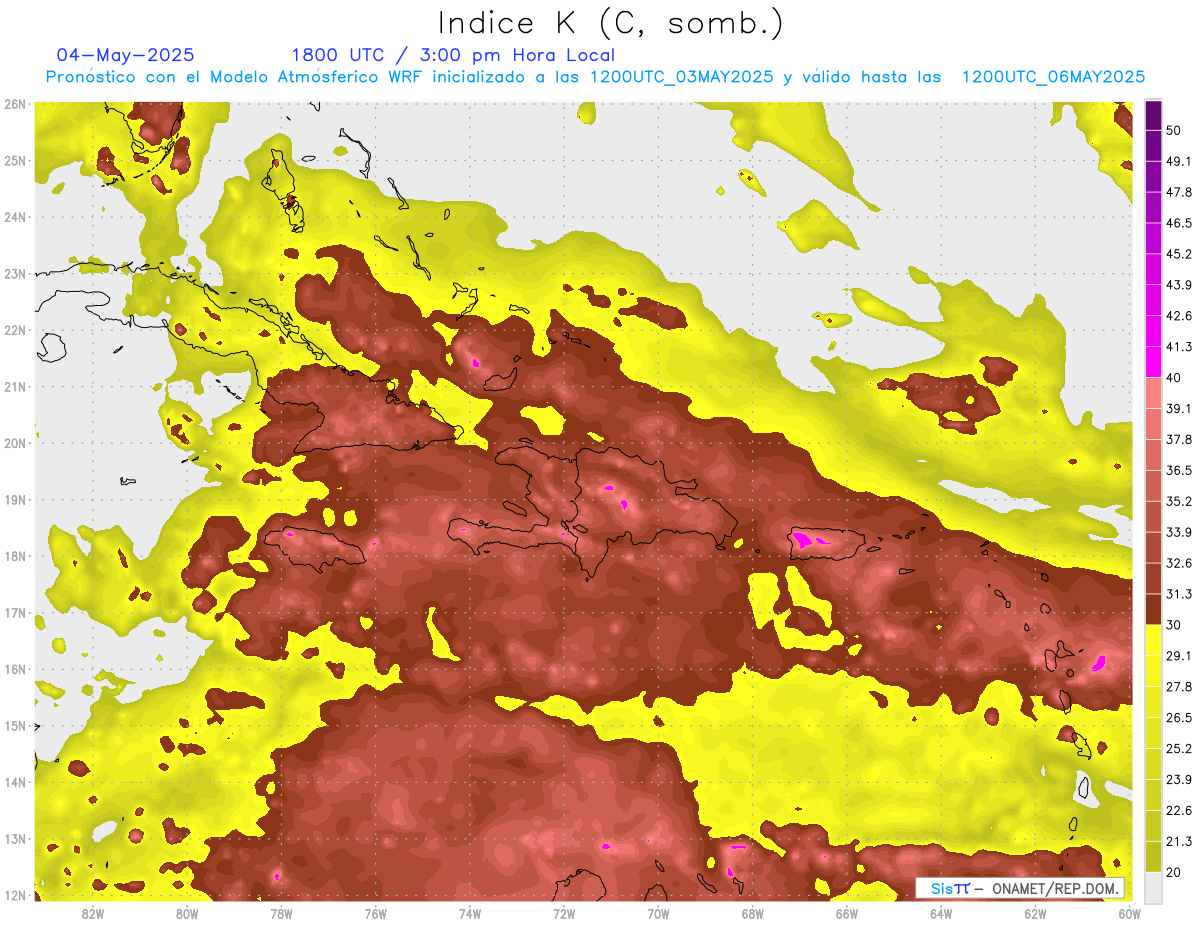Viewport: 1200px width, 927px height.
Task: Click legend value "29.1"
Action: click(1179, 656)
